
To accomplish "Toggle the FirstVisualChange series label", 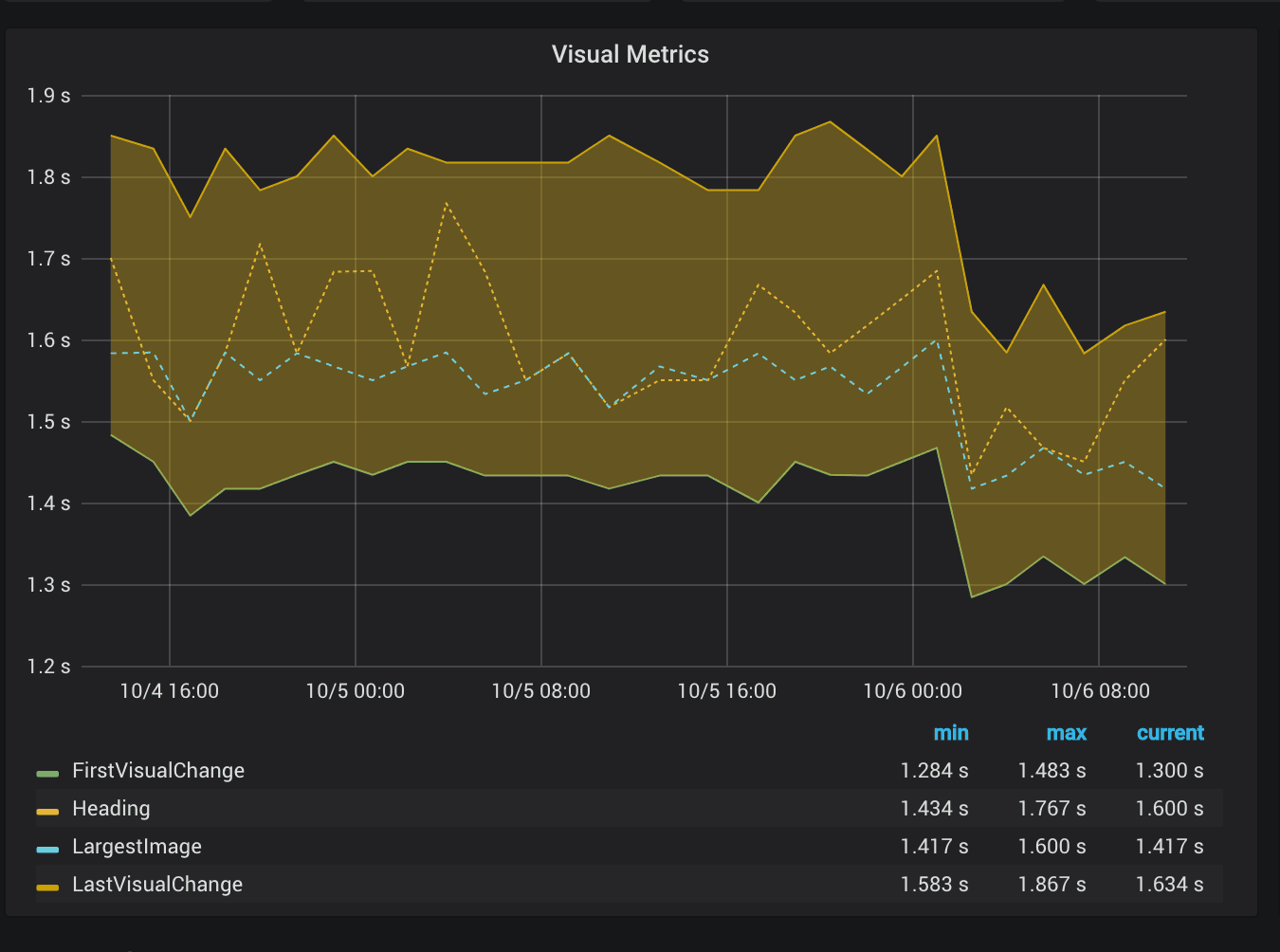I will (158, 771).
